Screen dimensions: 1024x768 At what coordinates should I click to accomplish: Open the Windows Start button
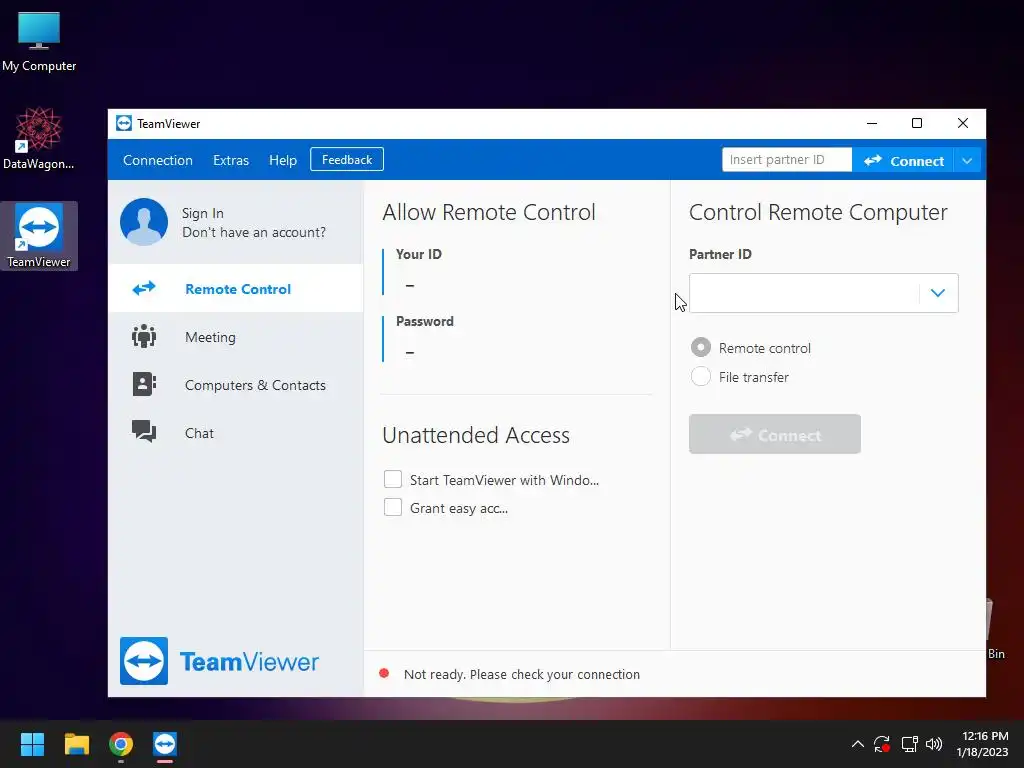pyautogui.click(x=32, y=744)
